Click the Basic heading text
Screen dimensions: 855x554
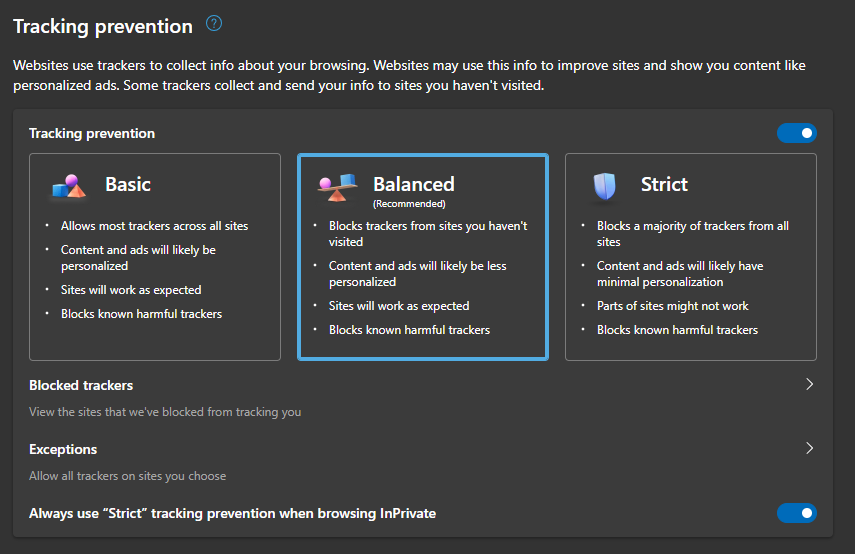128,184
